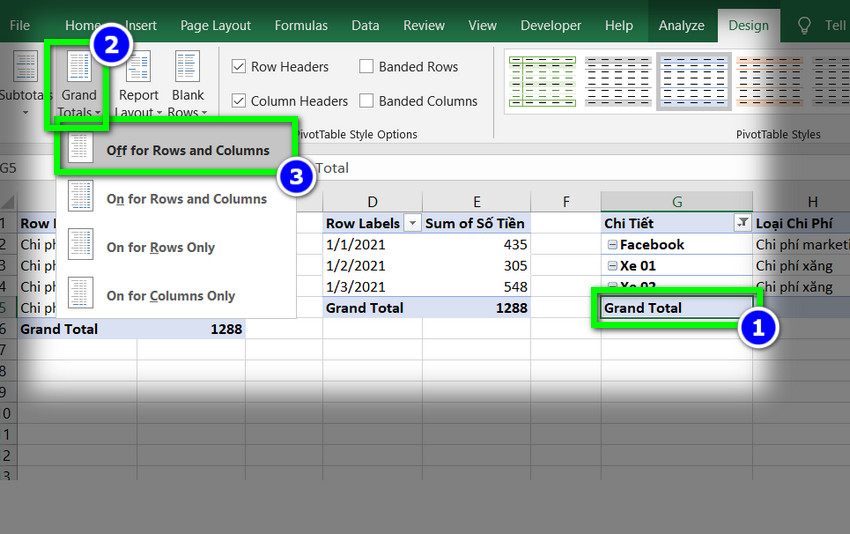Choose Off for Rows and Columns
Screen dimensions: 850x534
tap(176, 150)
